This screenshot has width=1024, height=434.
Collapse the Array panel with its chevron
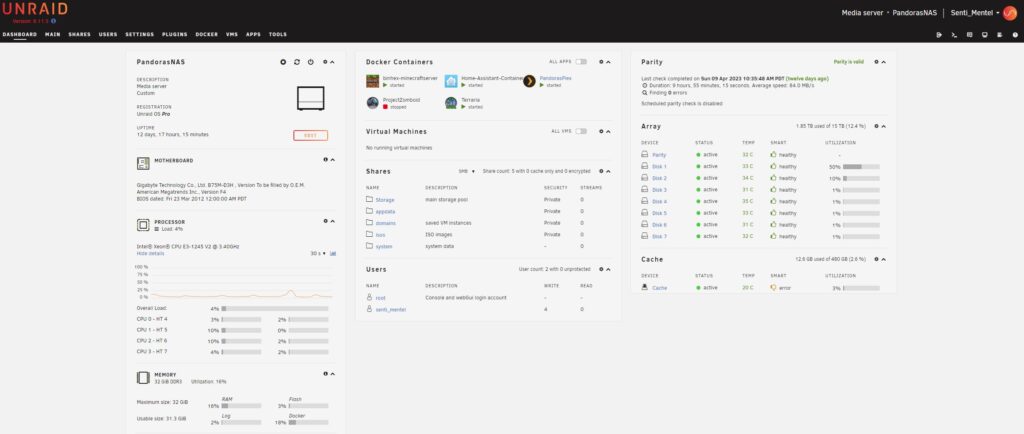coord(883,126)
